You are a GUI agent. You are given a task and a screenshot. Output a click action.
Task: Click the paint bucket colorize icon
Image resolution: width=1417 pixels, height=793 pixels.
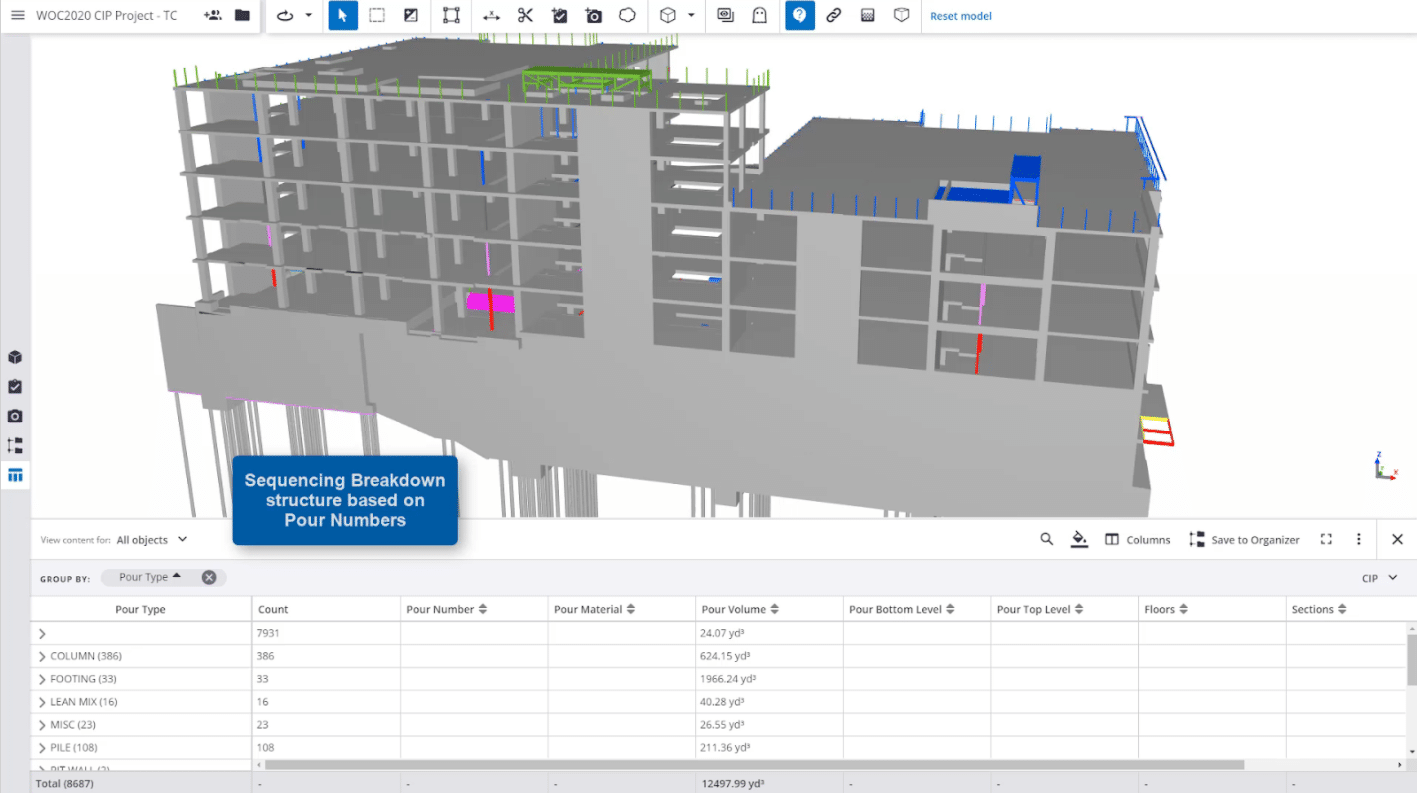coord(1079,539)
